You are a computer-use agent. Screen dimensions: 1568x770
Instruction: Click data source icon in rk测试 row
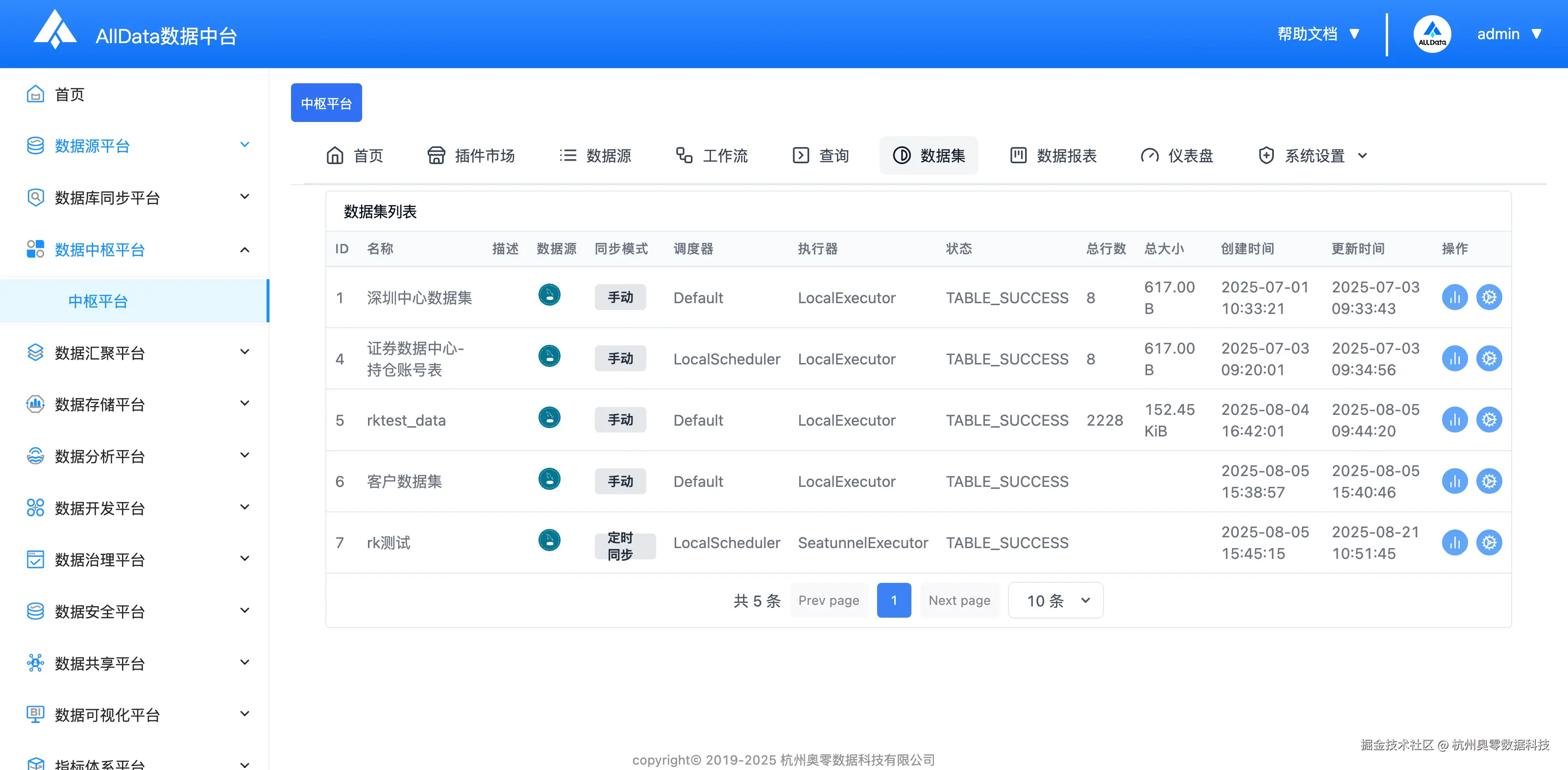[x=549, y=541]
